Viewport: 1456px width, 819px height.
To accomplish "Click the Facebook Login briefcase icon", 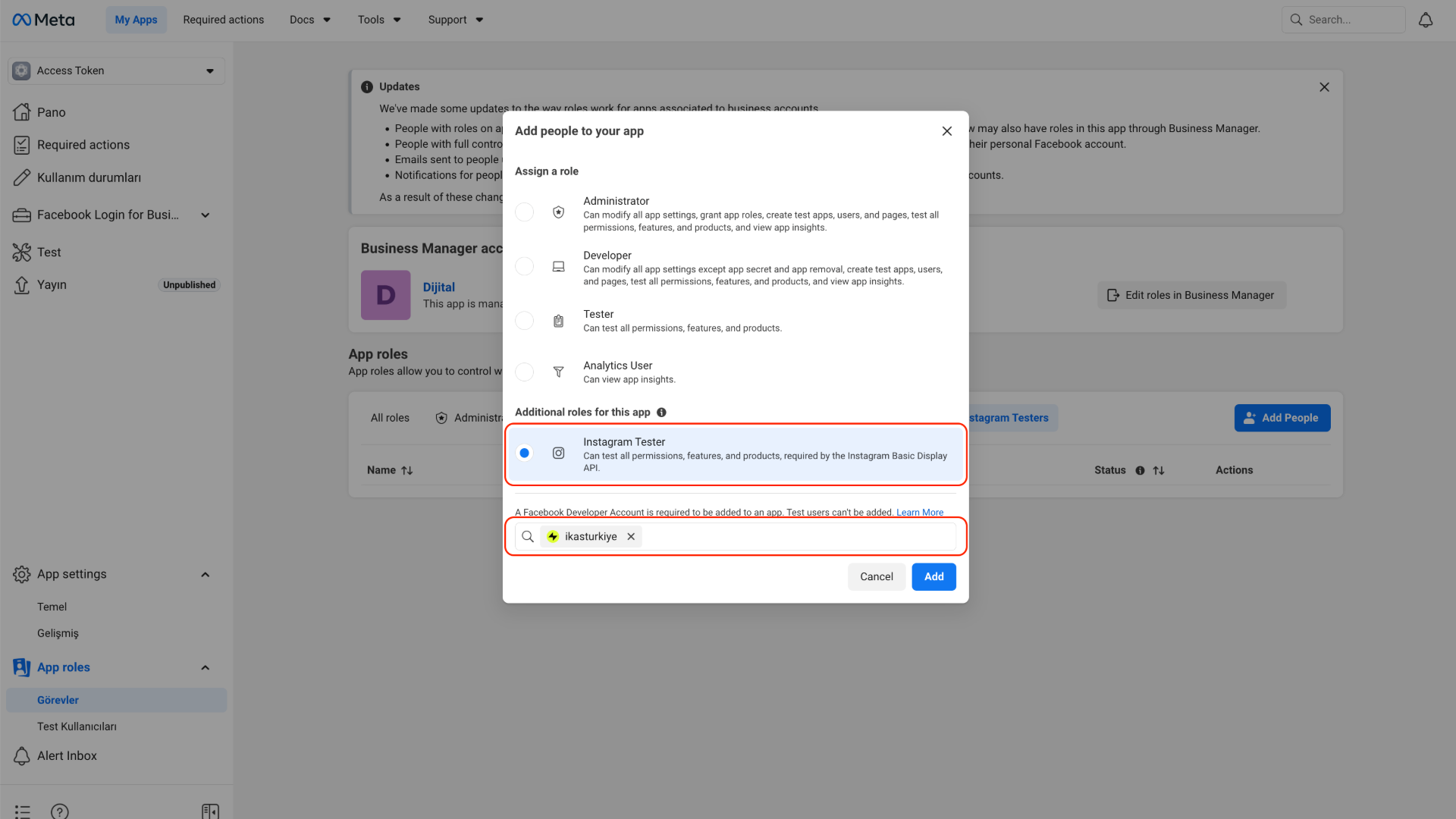I will [22, 215].
